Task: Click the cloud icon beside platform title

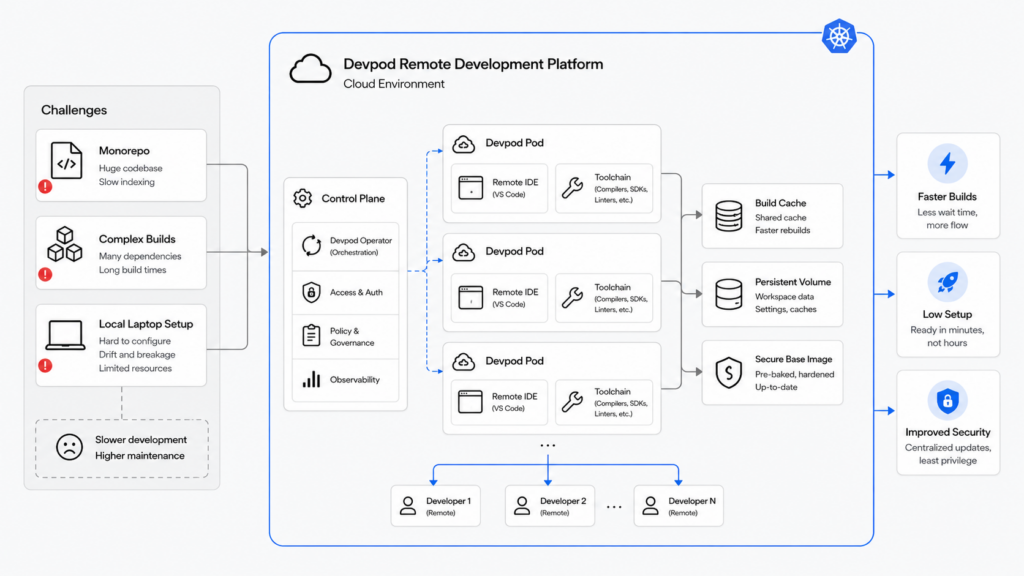Action: click(x=310, y=69)
